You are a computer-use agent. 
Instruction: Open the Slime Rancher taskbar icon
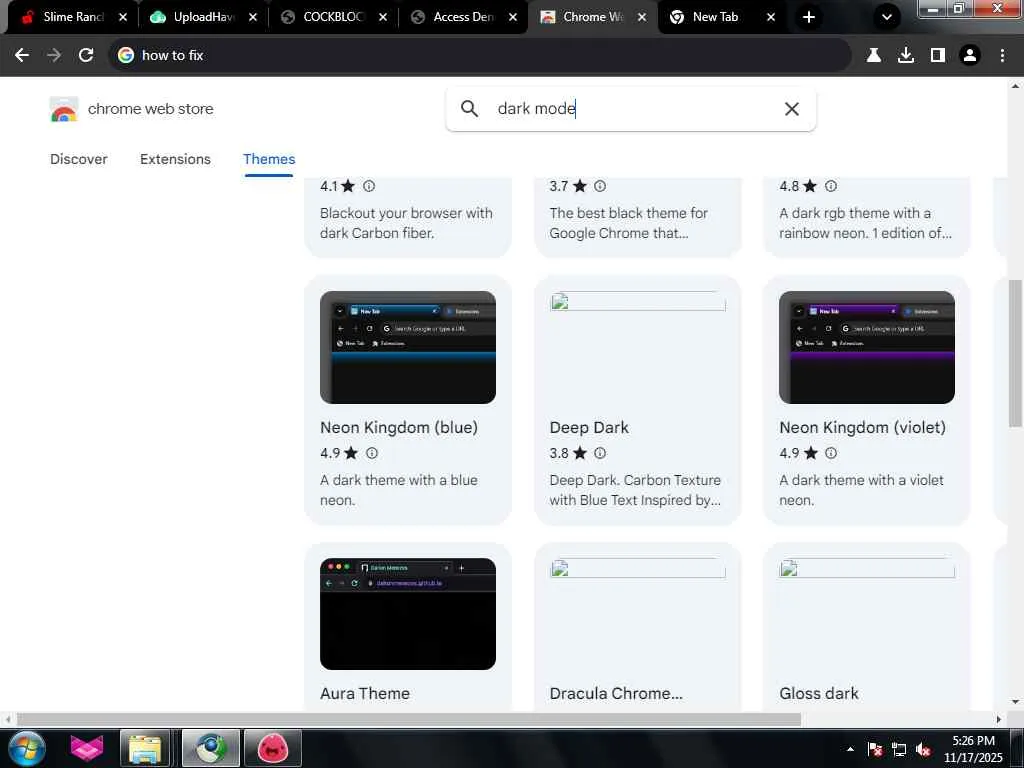[273, 748]
